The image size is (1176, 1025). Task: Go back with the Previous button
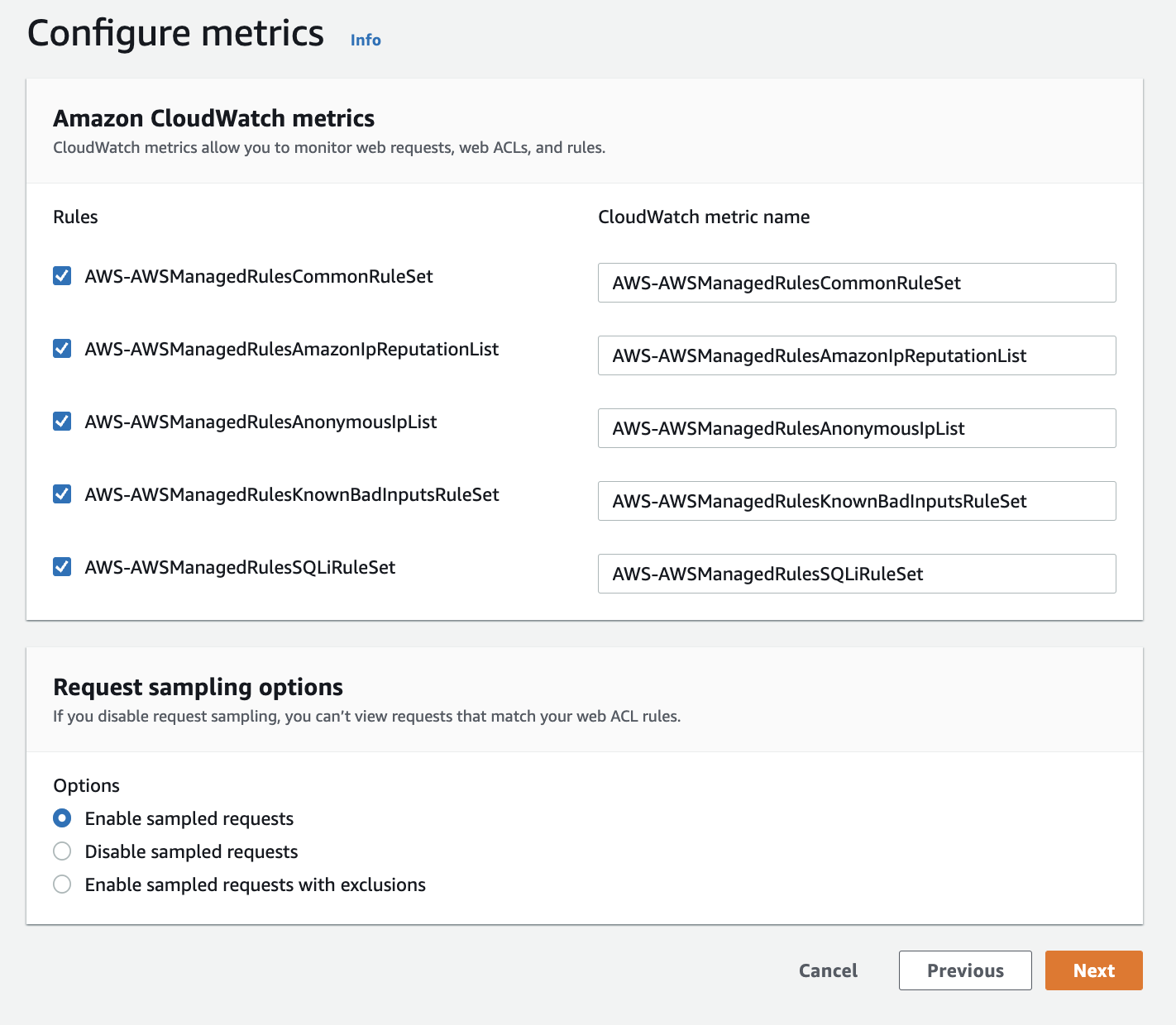(x=965, y=970)
